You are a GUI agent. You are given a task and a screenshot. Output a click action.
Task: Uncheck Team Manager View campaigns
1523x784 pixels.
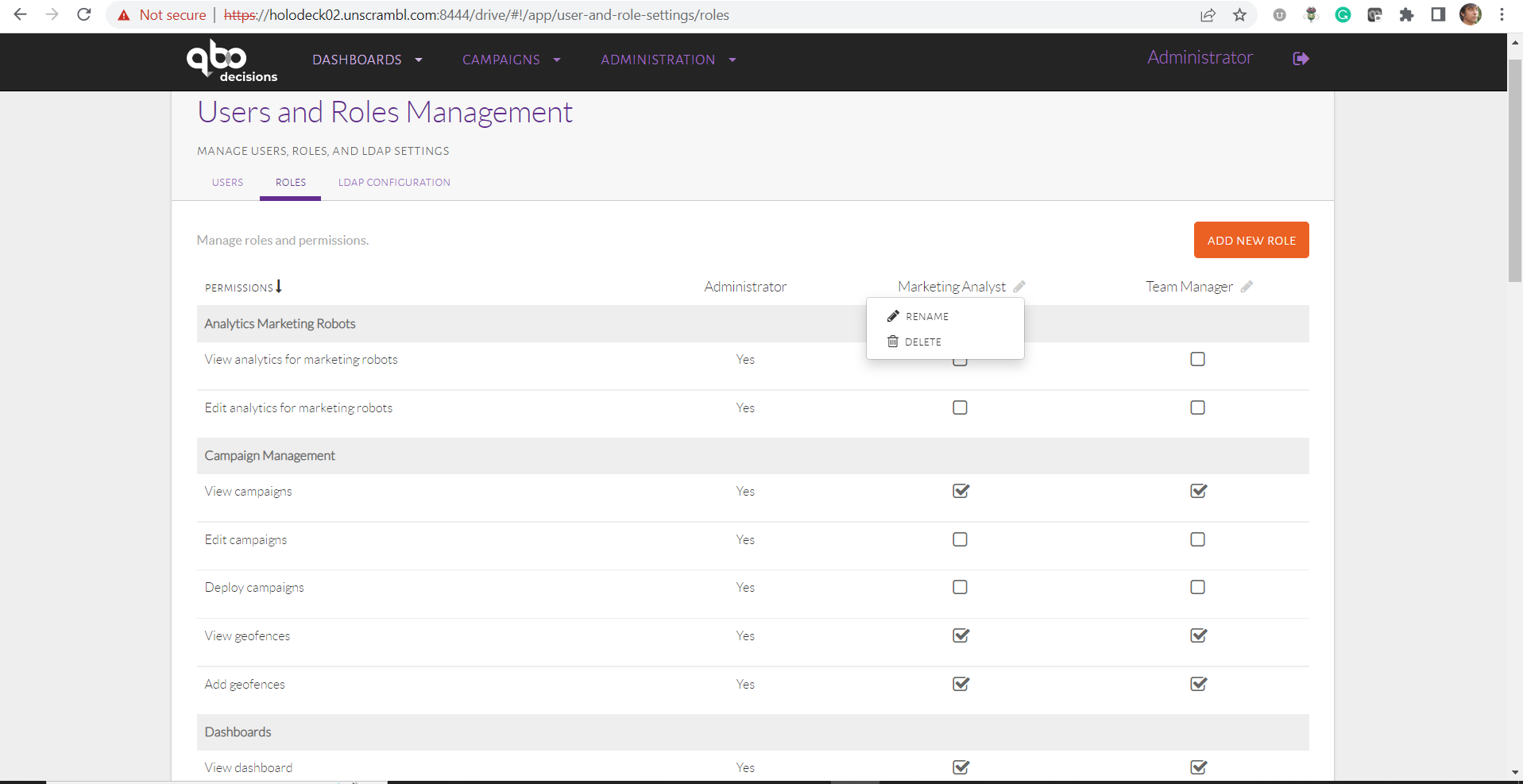point(1198,491)
